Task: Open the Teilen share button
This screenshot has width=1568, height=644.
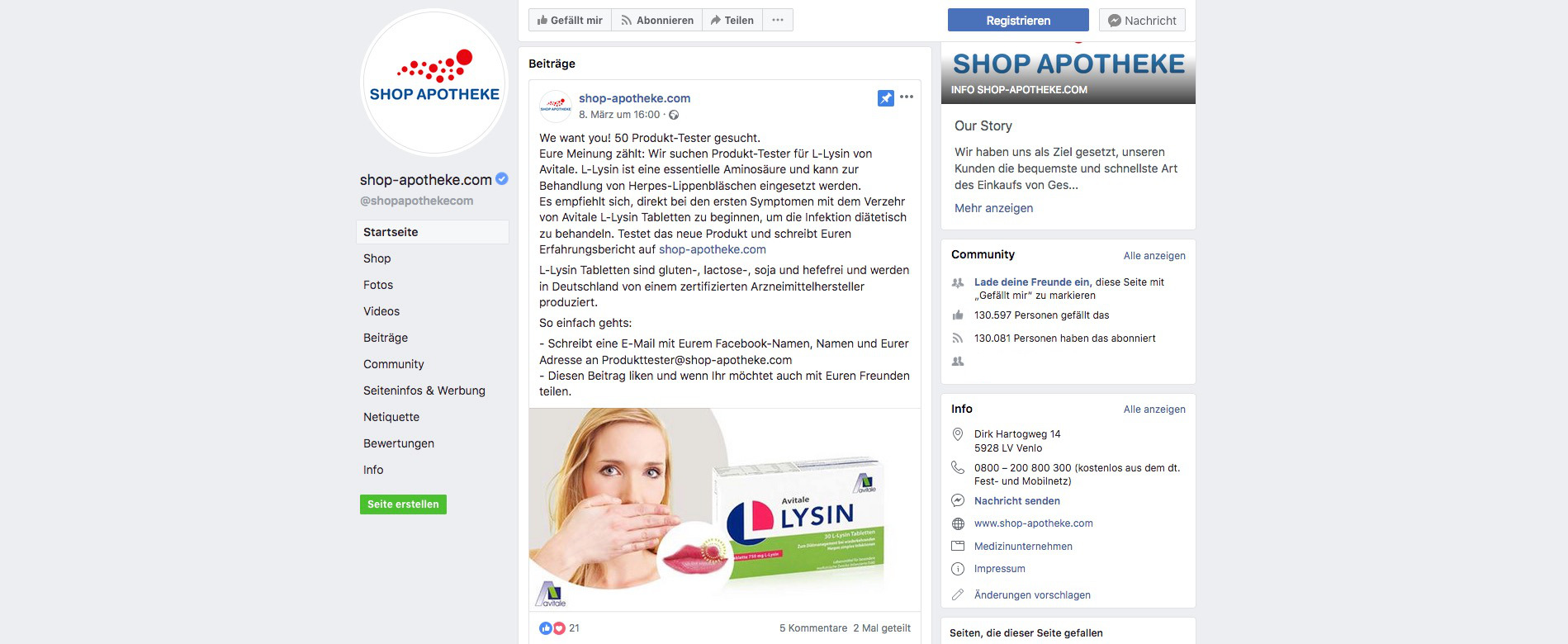Action: point(732,20)
